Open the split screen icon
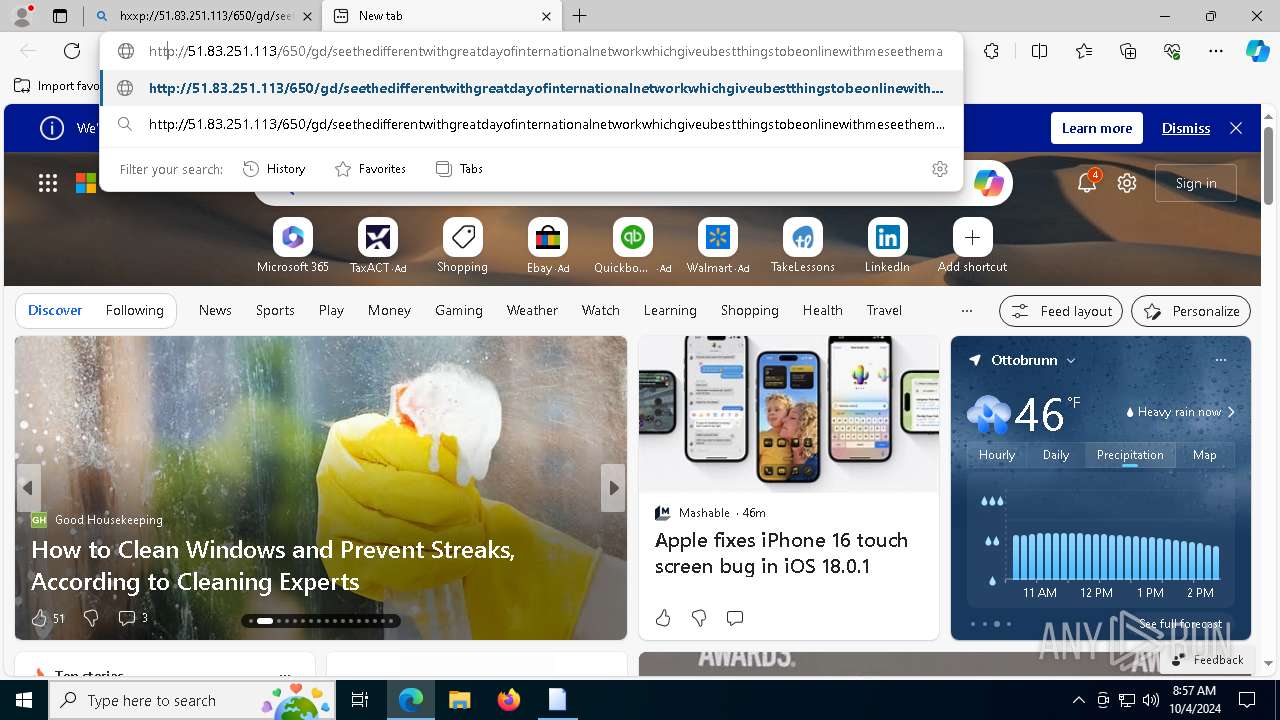The image size is (1280, 720). (x=1039, y=51)
